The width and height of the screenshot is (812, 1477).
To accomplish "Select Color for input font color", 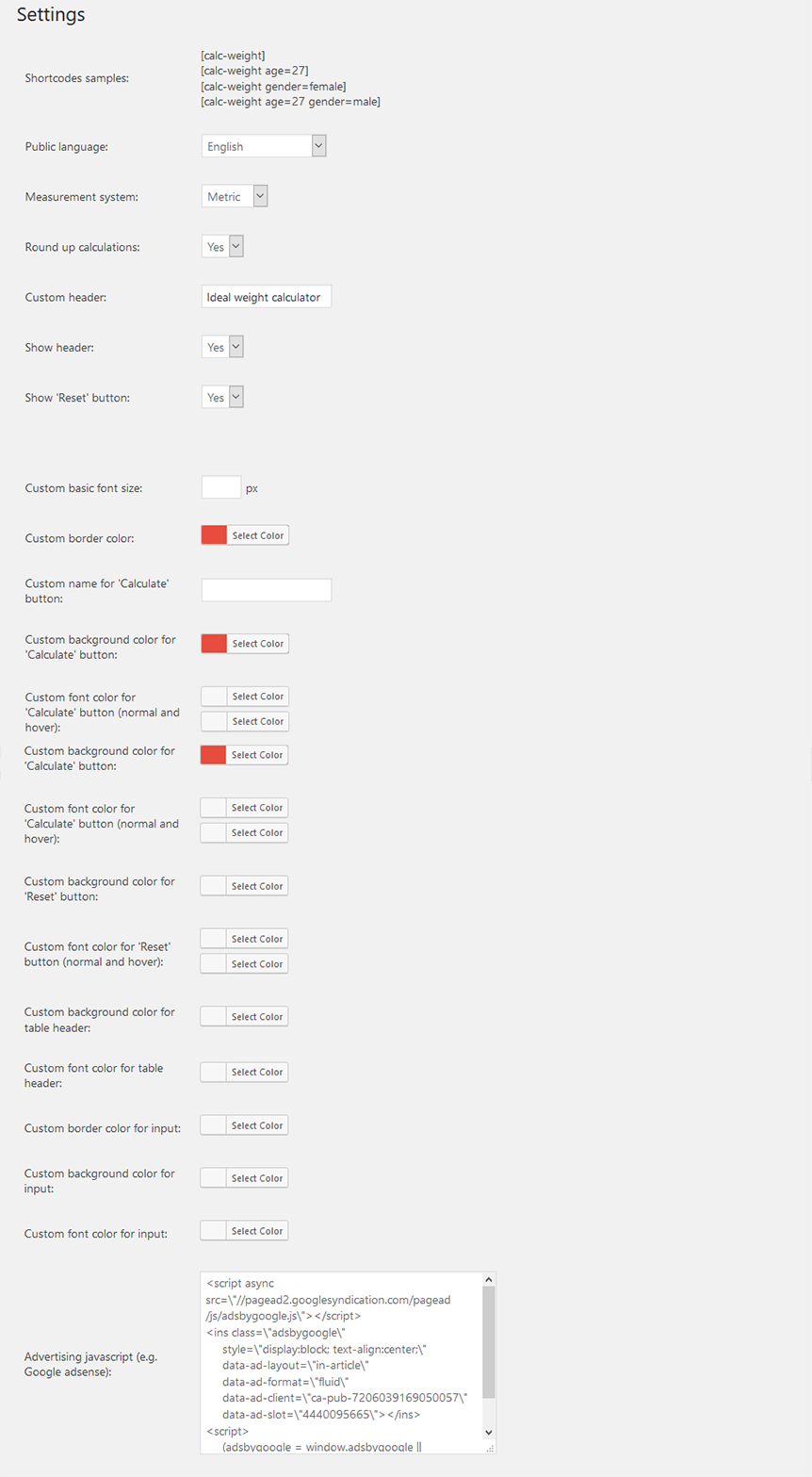I will click(256, 1231).
